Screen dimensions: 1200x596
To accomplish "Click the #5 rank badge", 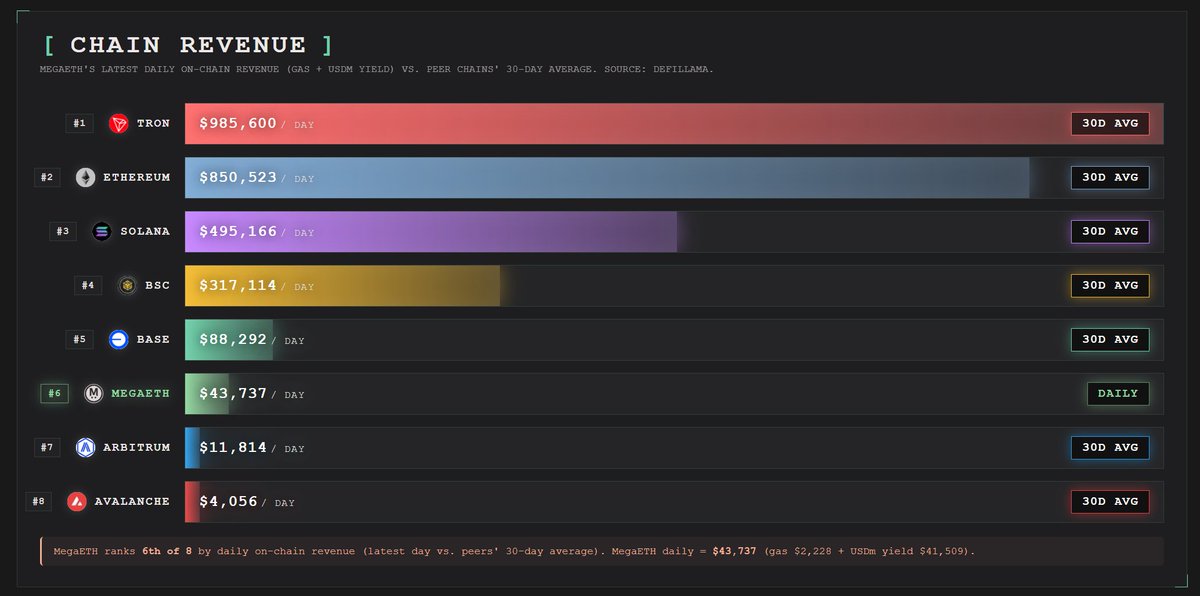I will pos(80,340).
